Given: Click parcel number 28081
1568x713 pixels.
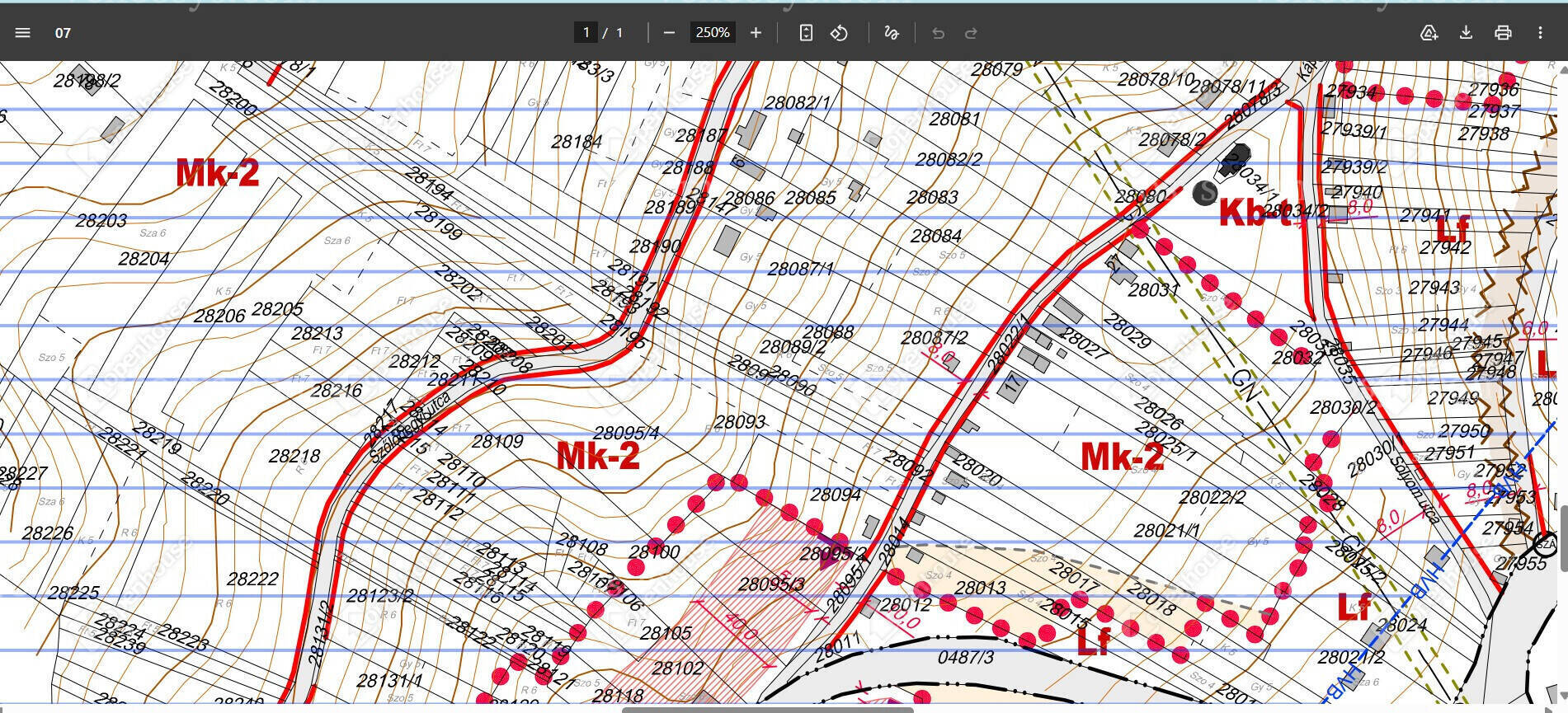Looking at the screenshot, I should click(955, 118).
